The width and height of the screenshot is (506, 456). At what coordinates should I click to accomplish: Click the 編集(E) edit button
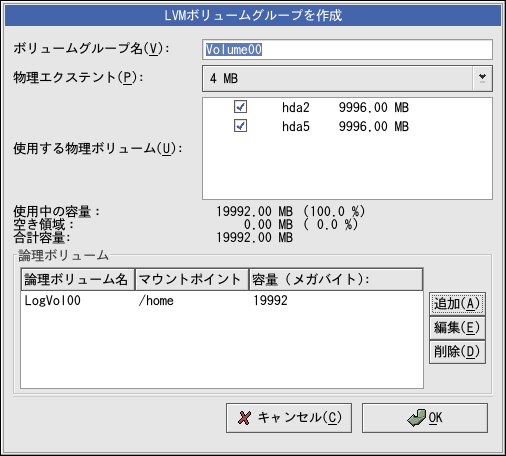coord(457,328)
